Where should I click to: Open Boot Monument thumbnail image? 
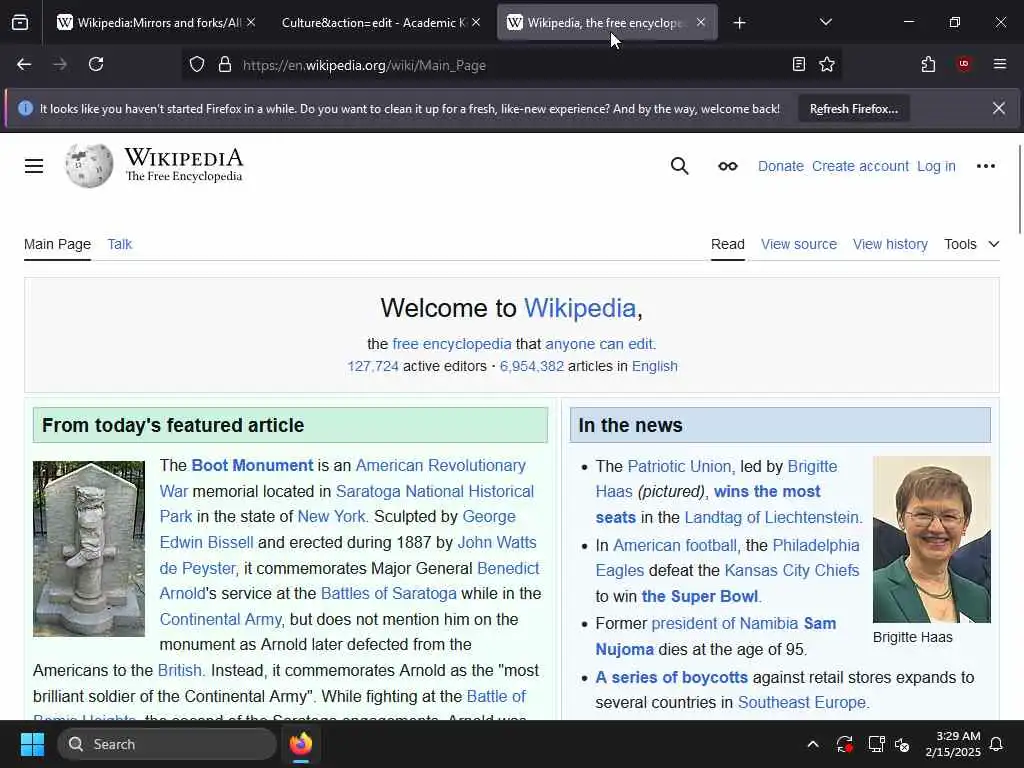click(89, 549)
